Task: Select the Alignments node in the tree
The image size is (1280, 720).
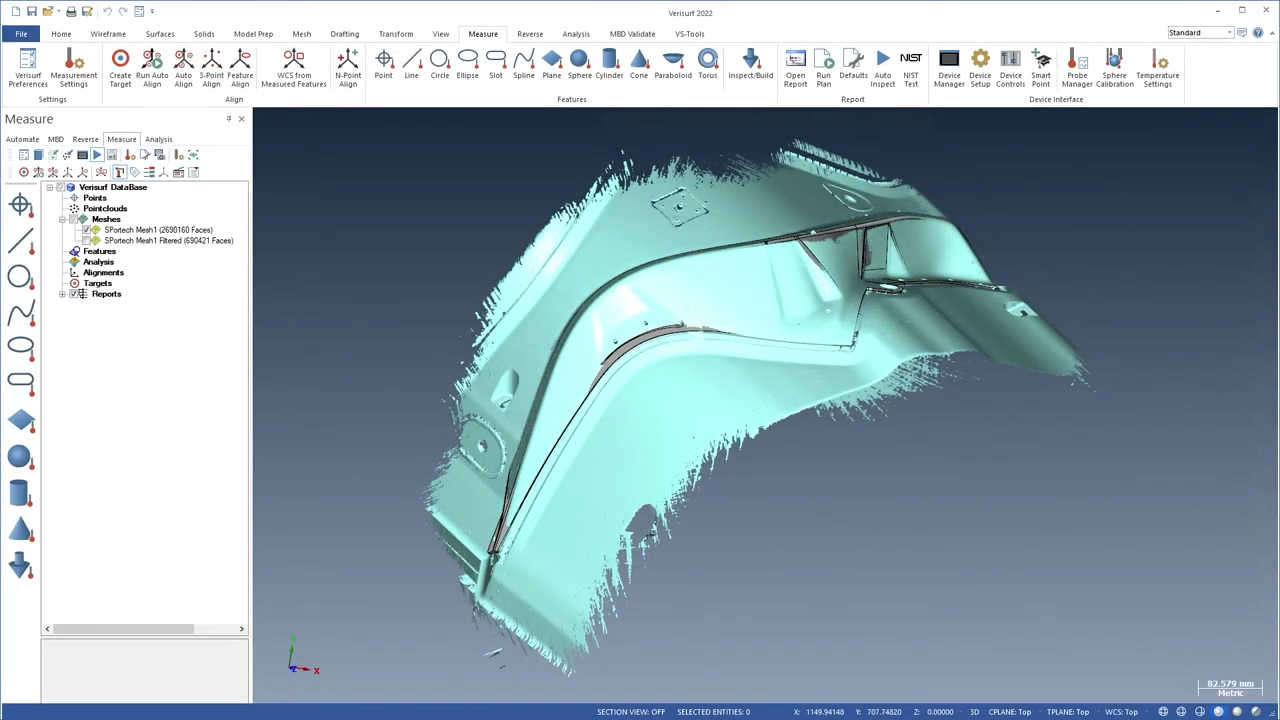Action: 103,273
